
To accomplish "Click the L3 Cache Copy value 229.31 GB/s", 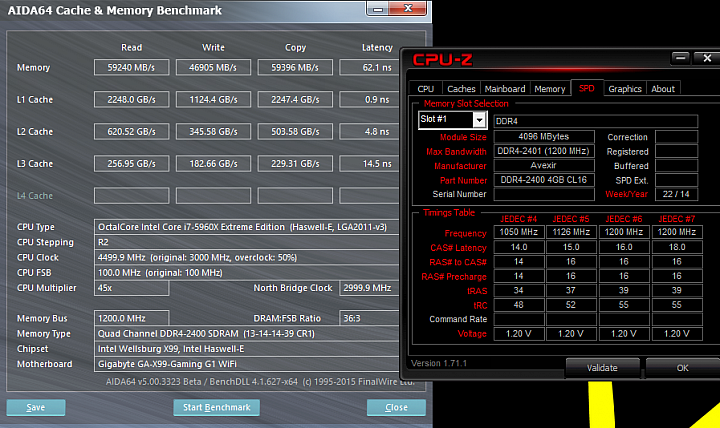I will tap(295, 163).
